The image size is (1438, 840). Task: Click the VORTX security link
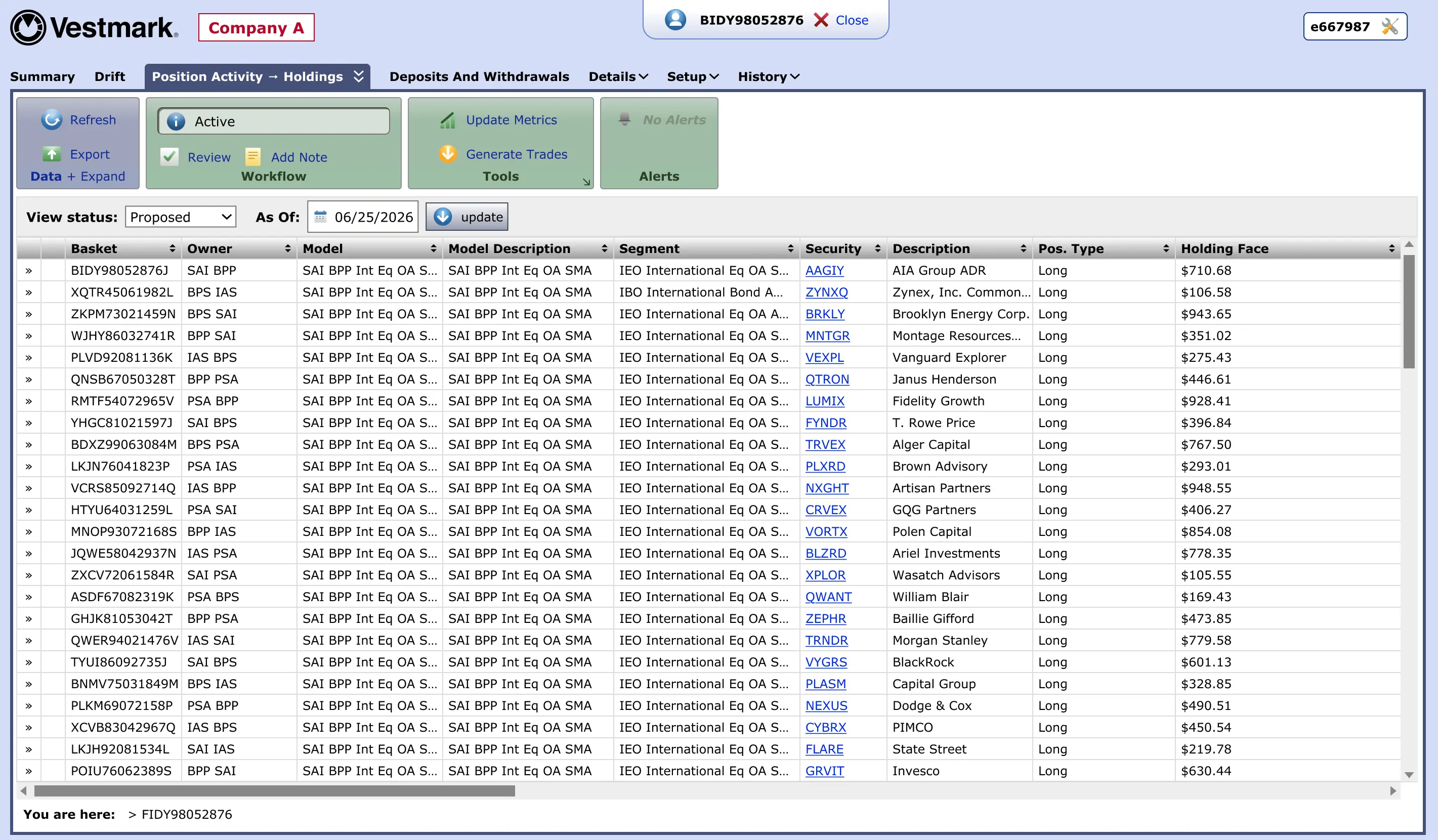(x=826, y=532)
